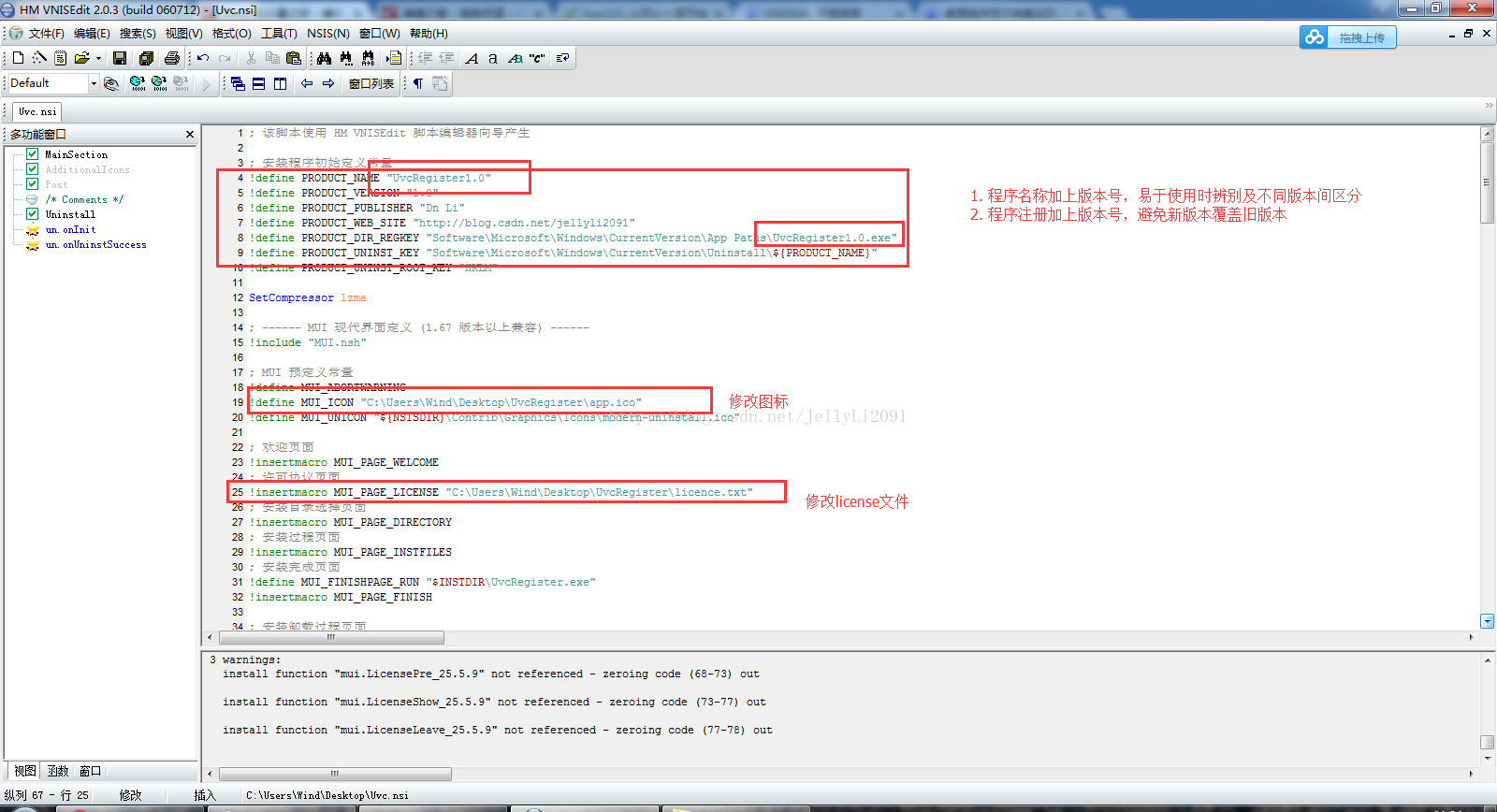The image size is (1497, 812).
Task: Compile and run script (second globe icon)
Action: (x=159, y=84)
